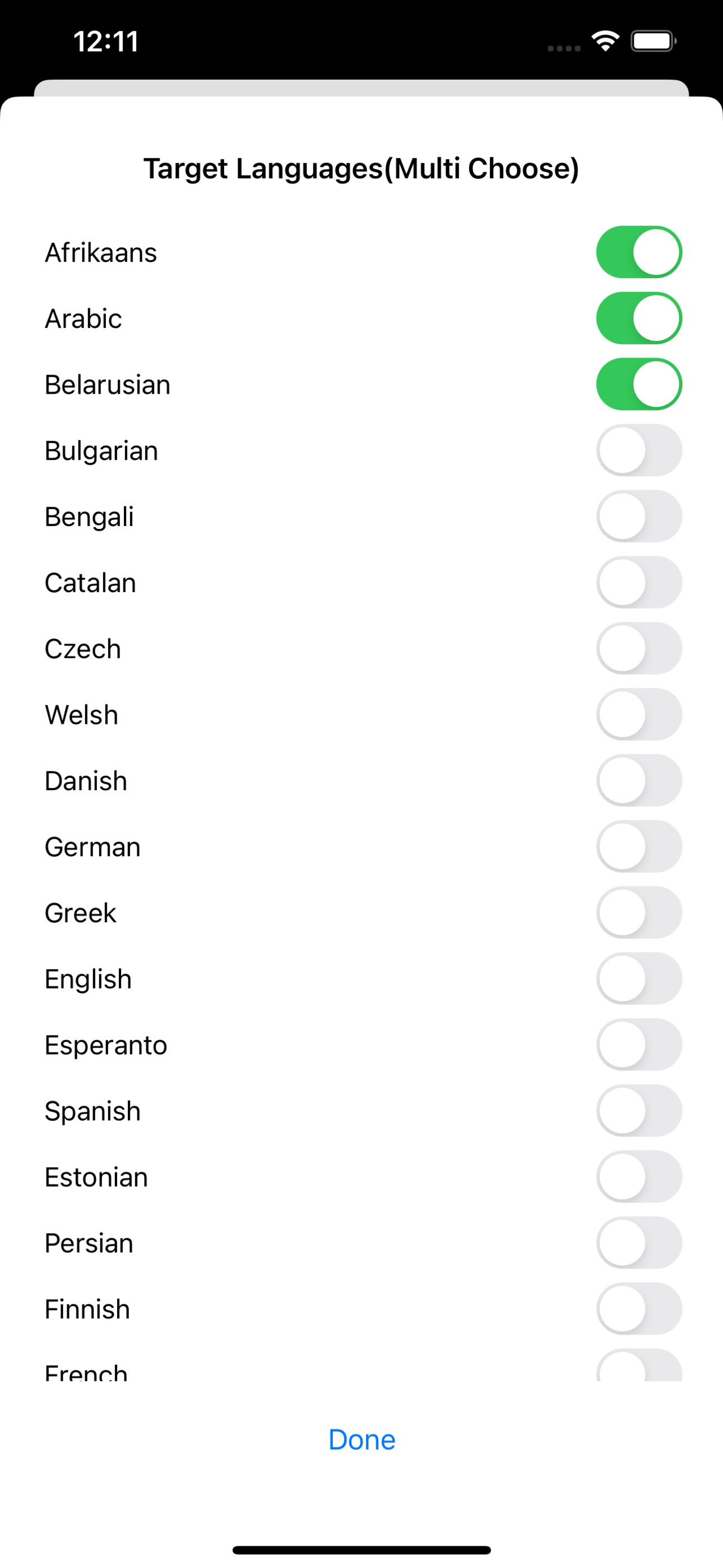
Task: Switch off Belarusian target language
Action: [639, 384]
